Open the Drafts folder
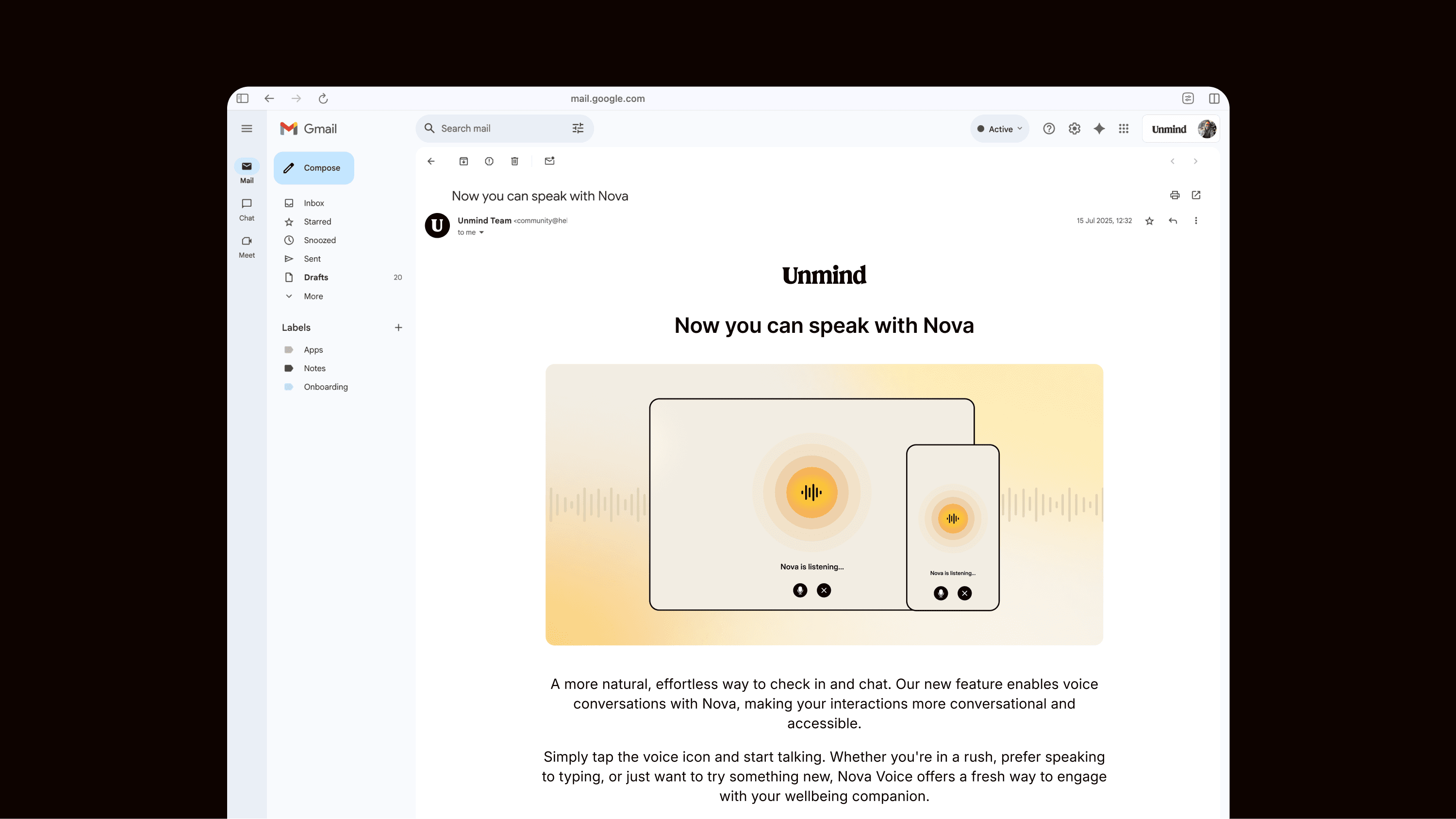 (316, 278)
